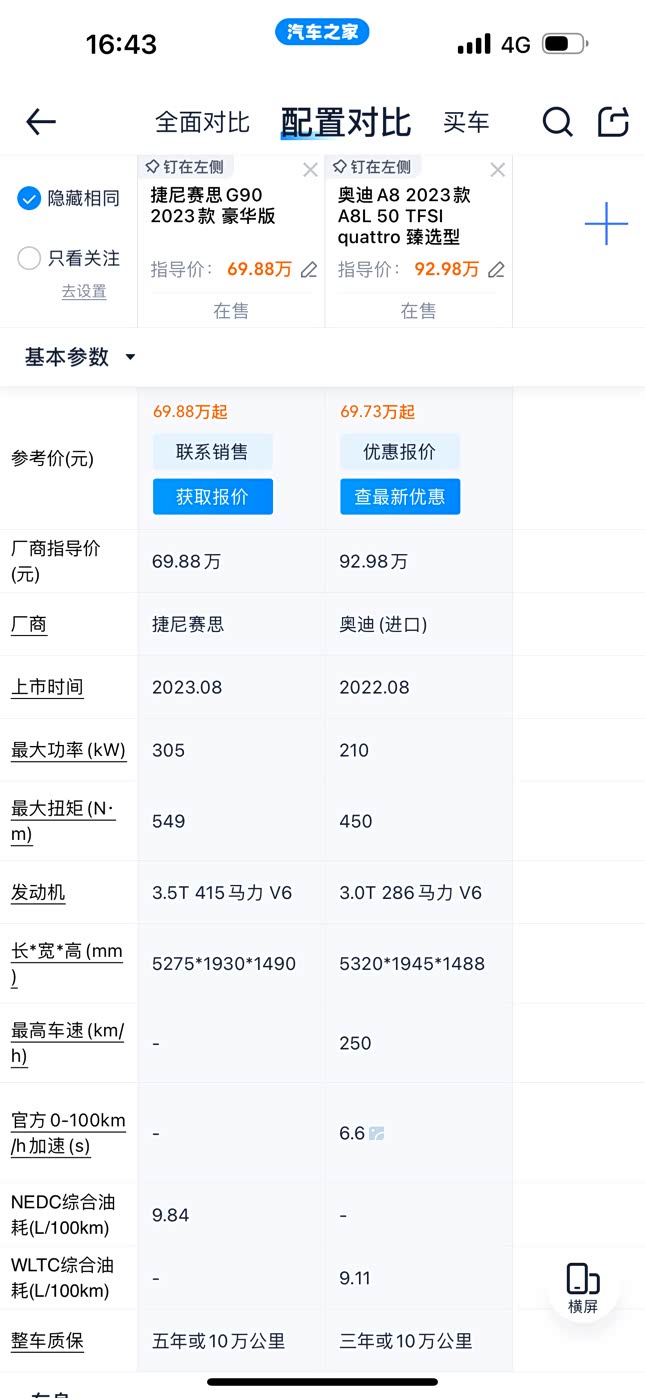
Task: Select the 305 max power value
Action: click(168, 750)
